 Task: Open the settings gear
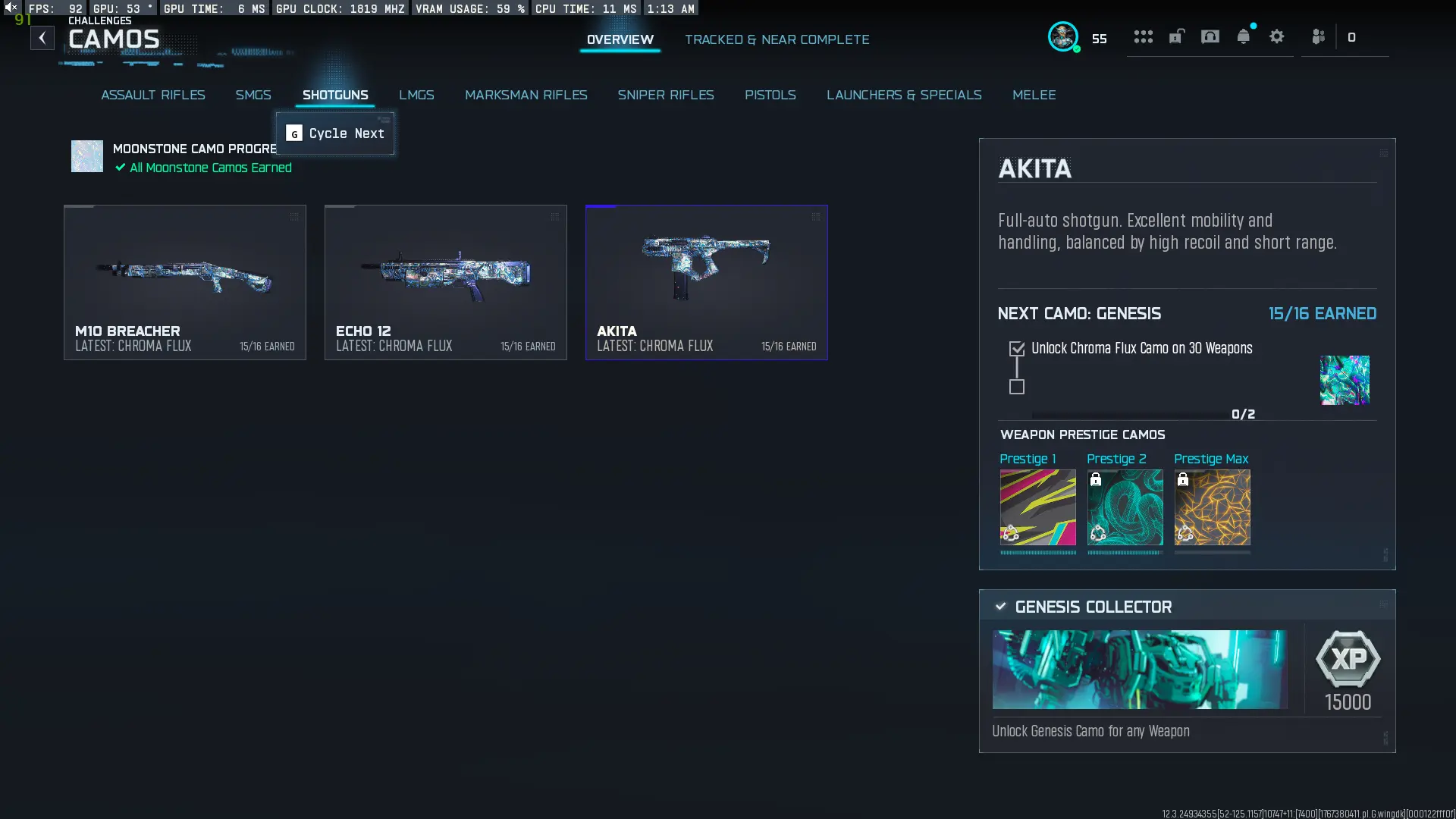click(x=1277, y=36)
